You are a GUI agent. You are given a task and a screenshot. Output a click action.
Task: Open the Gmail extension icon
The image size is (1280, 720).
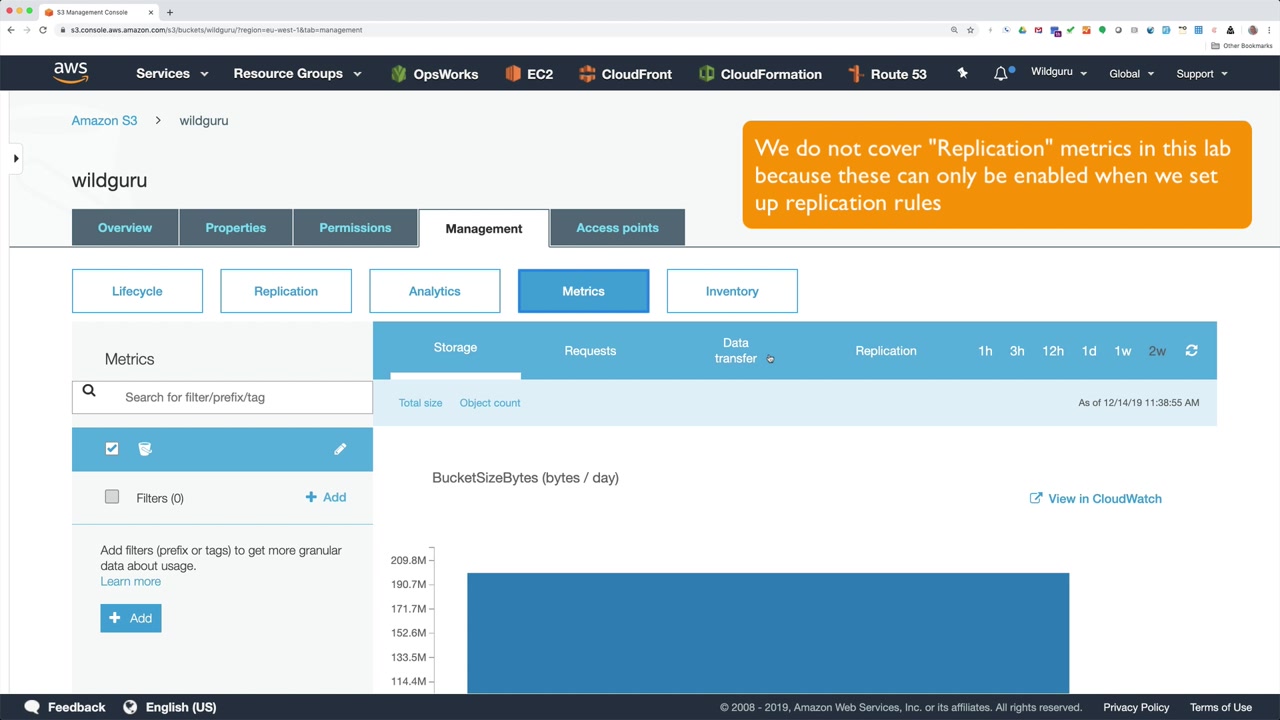1038,30
